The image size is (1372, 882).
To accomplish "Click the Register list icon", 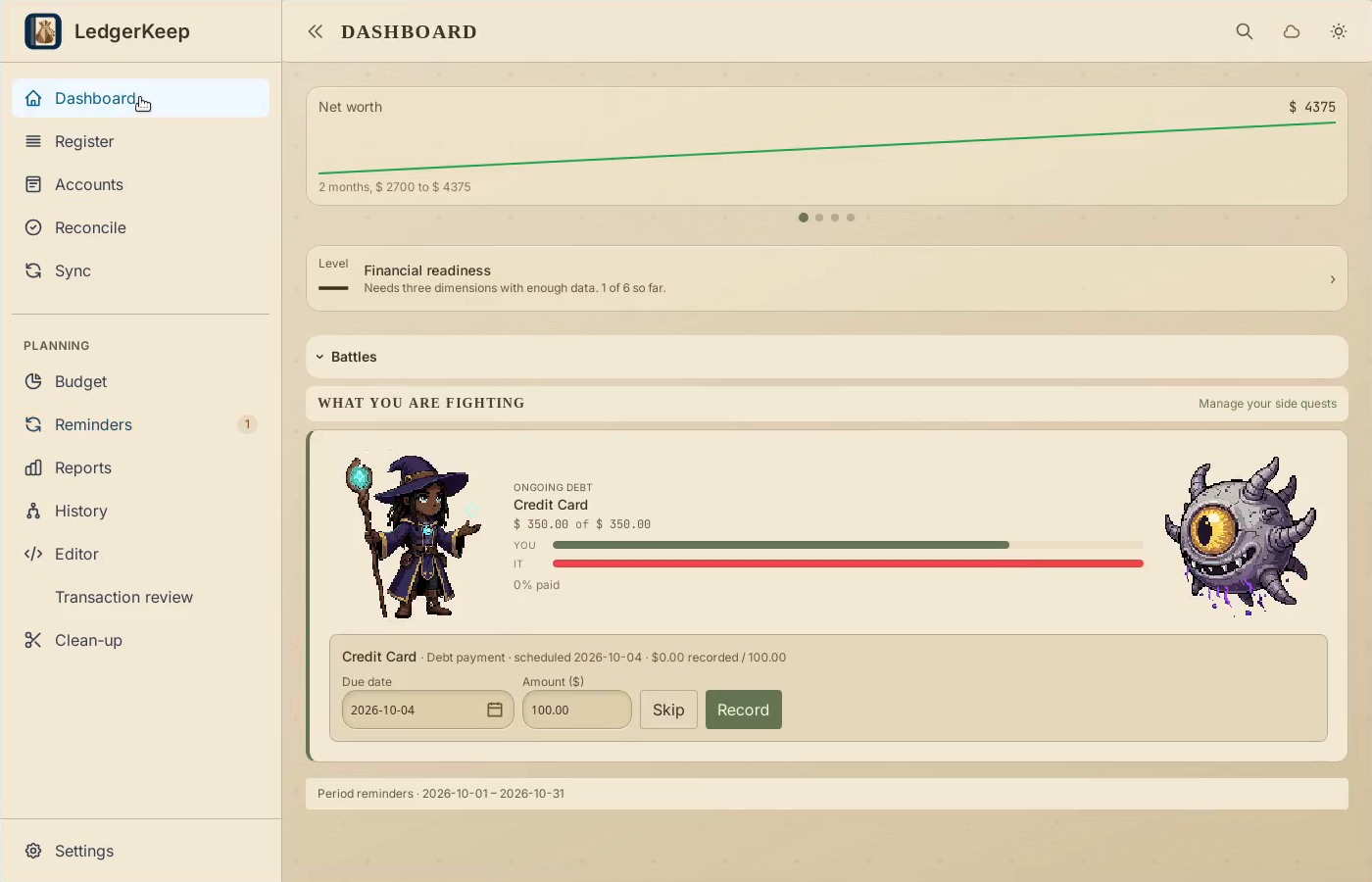I will [x=33, y=141].
